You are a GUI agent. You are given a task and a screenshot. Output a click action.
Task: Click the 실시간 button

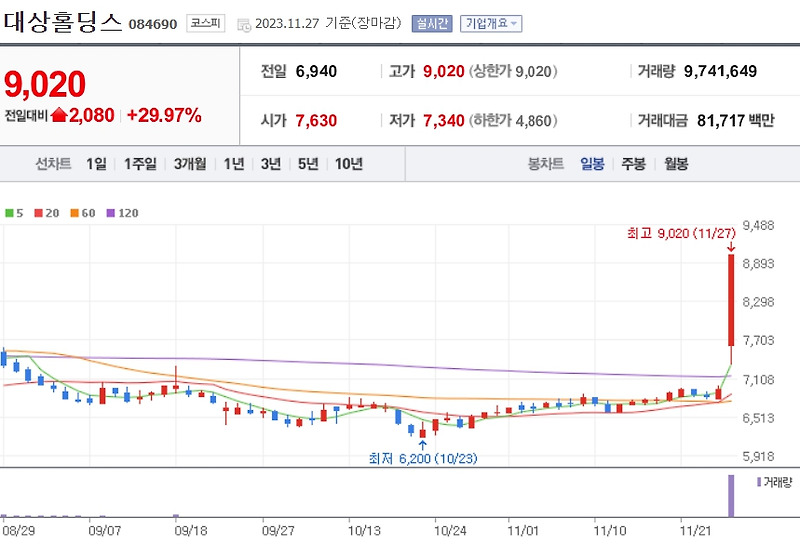(432, 23)
